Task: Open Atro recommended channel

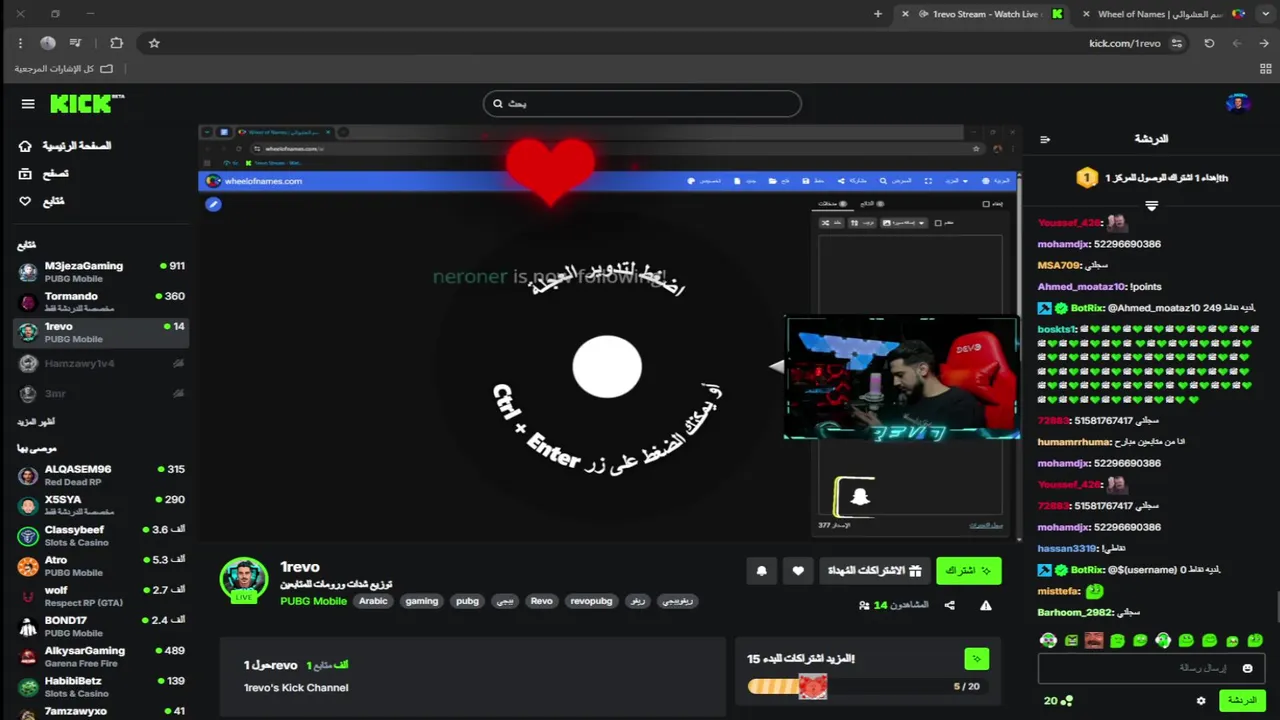Action: [100, 565]
